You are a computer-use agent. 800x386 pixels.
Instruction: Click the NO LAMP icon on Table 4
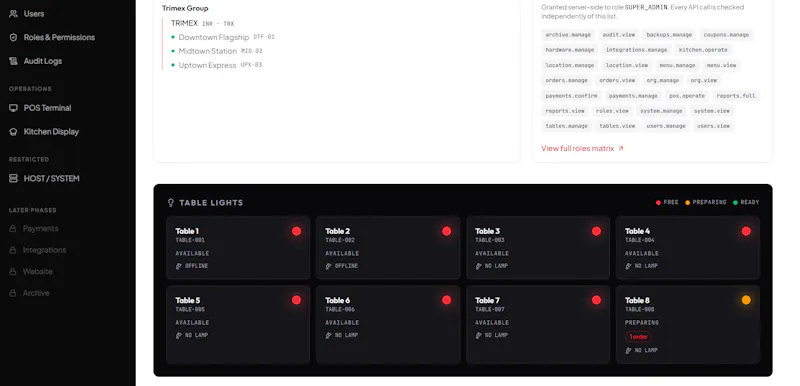[629, 266]
